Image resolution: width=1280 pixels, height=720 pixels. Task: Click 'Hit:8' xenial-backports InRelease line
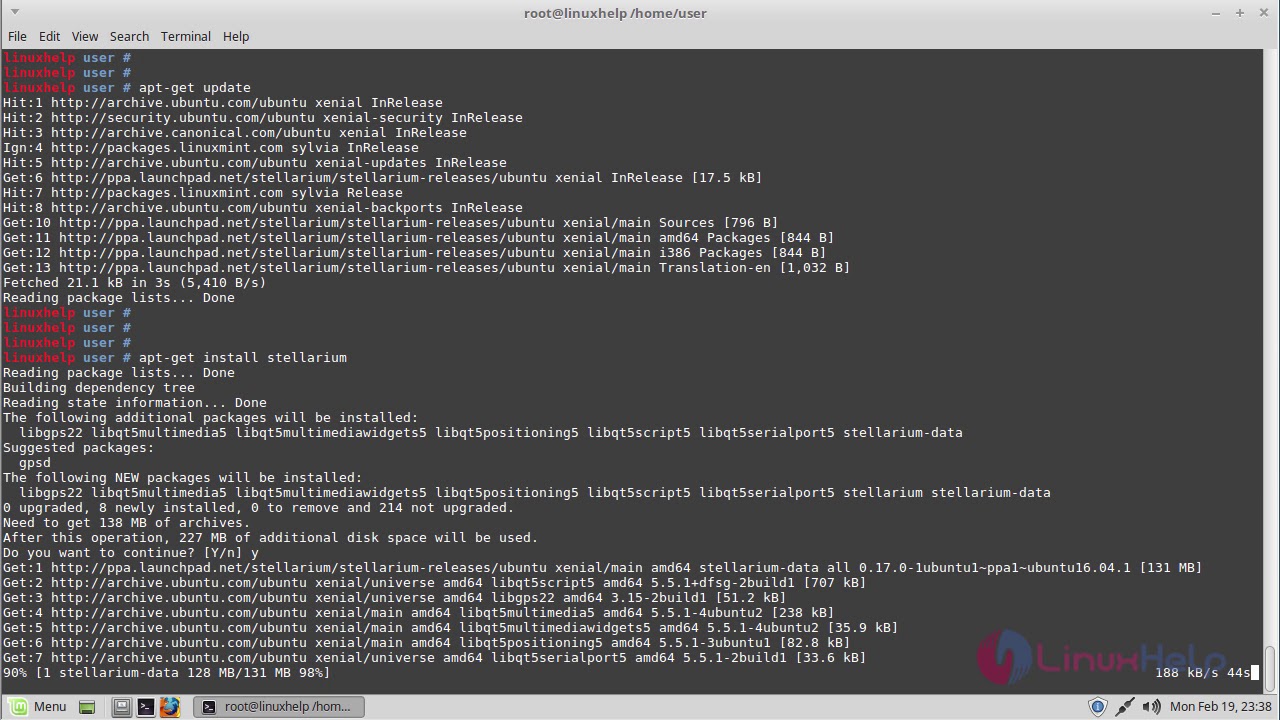(263, 207)
